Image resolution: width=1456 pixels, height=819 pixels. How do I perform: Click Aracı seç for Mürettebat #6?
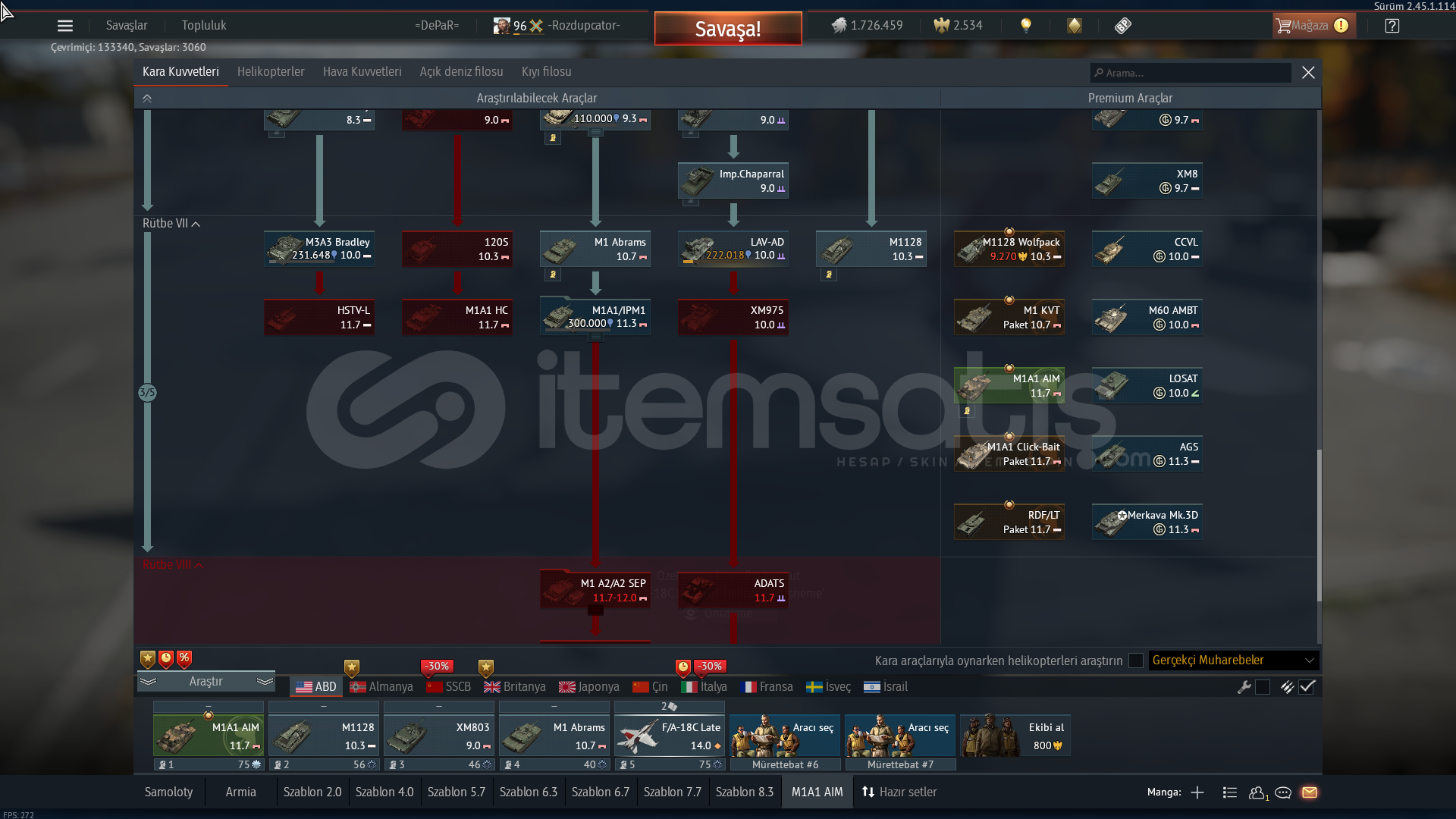pos(785,735)
